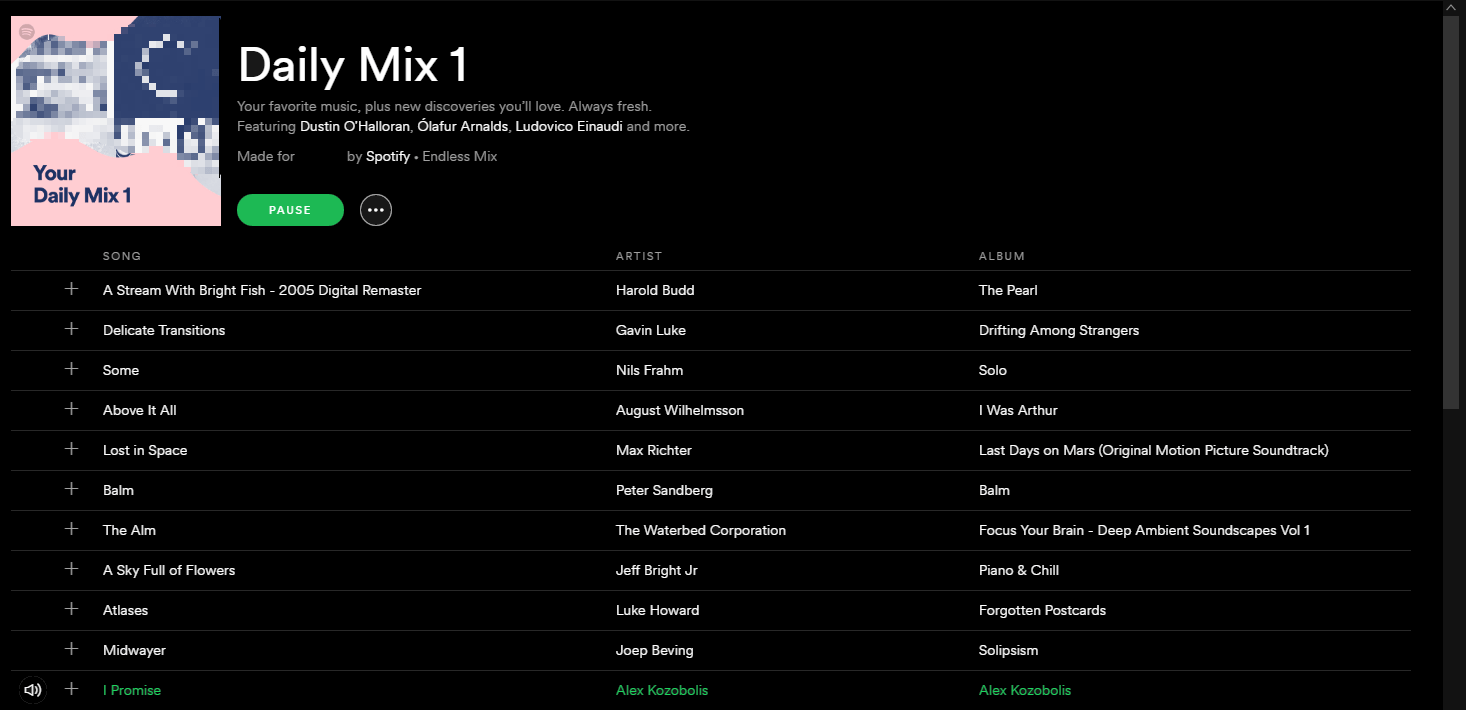The width and height of the screenshot is (1466, 710).
Task: Open album Solipsism
Action: click(1009, 650)
